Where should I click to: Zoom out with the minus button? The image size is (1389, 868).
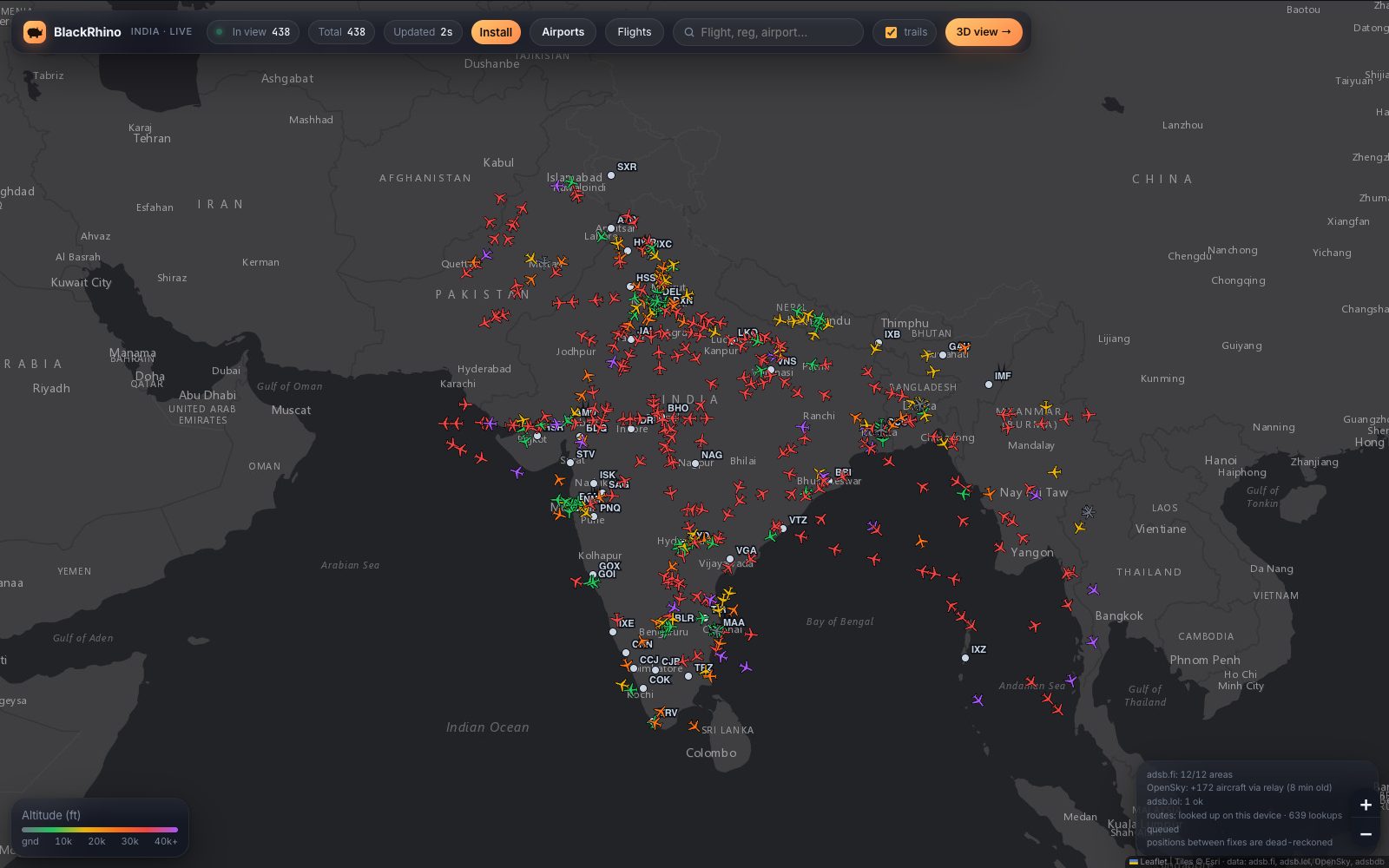[x=1366, y=834]
